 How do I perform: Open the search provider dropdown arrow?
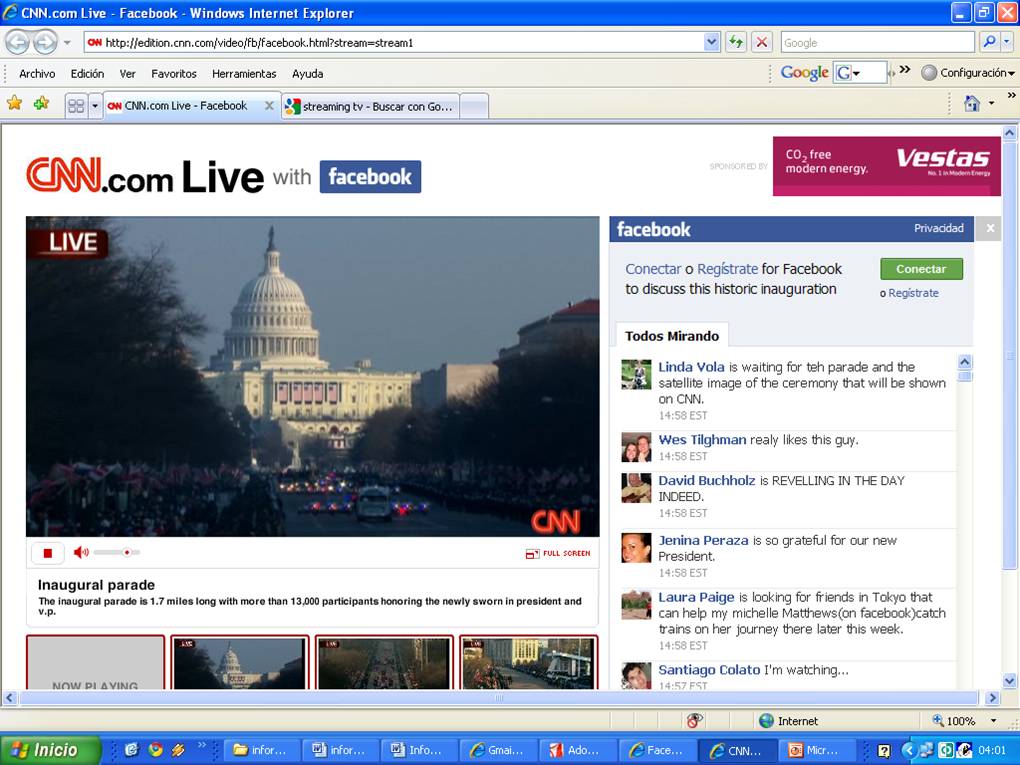tap(1006, 42)
